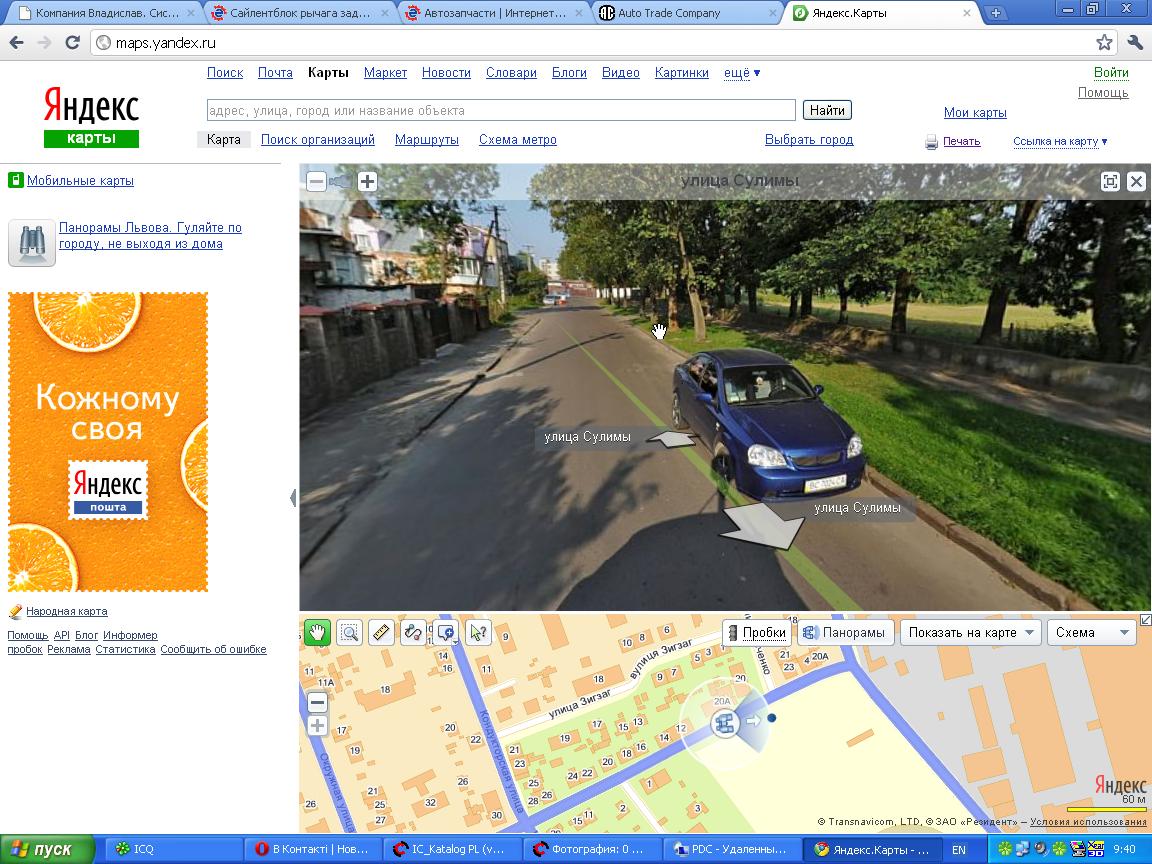Open the Почта service link
This screenshot has height=864, width=1152.
(x=276, y=73)
